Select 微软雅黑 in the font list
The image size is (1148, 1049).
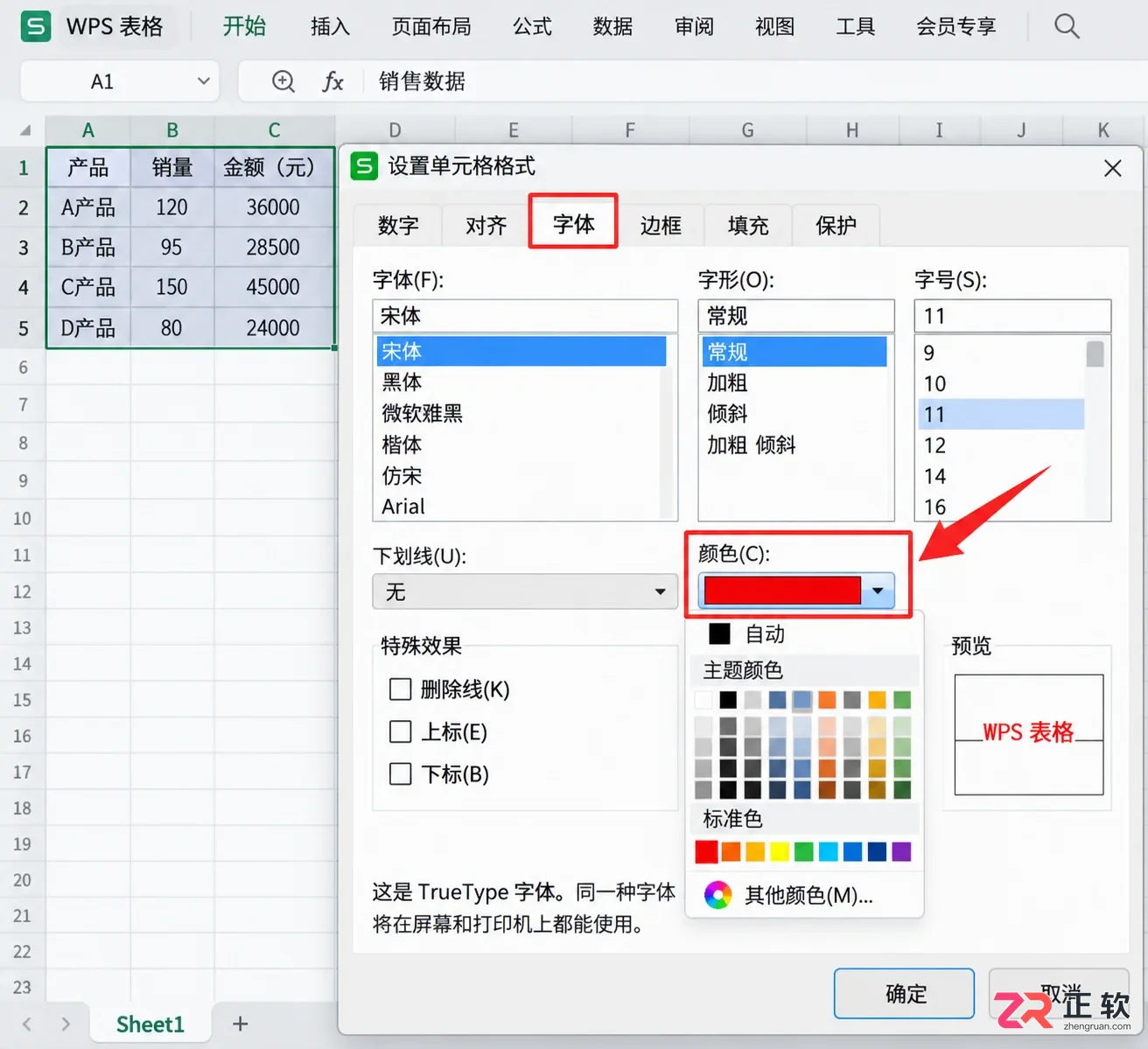[x=521, y=413]
